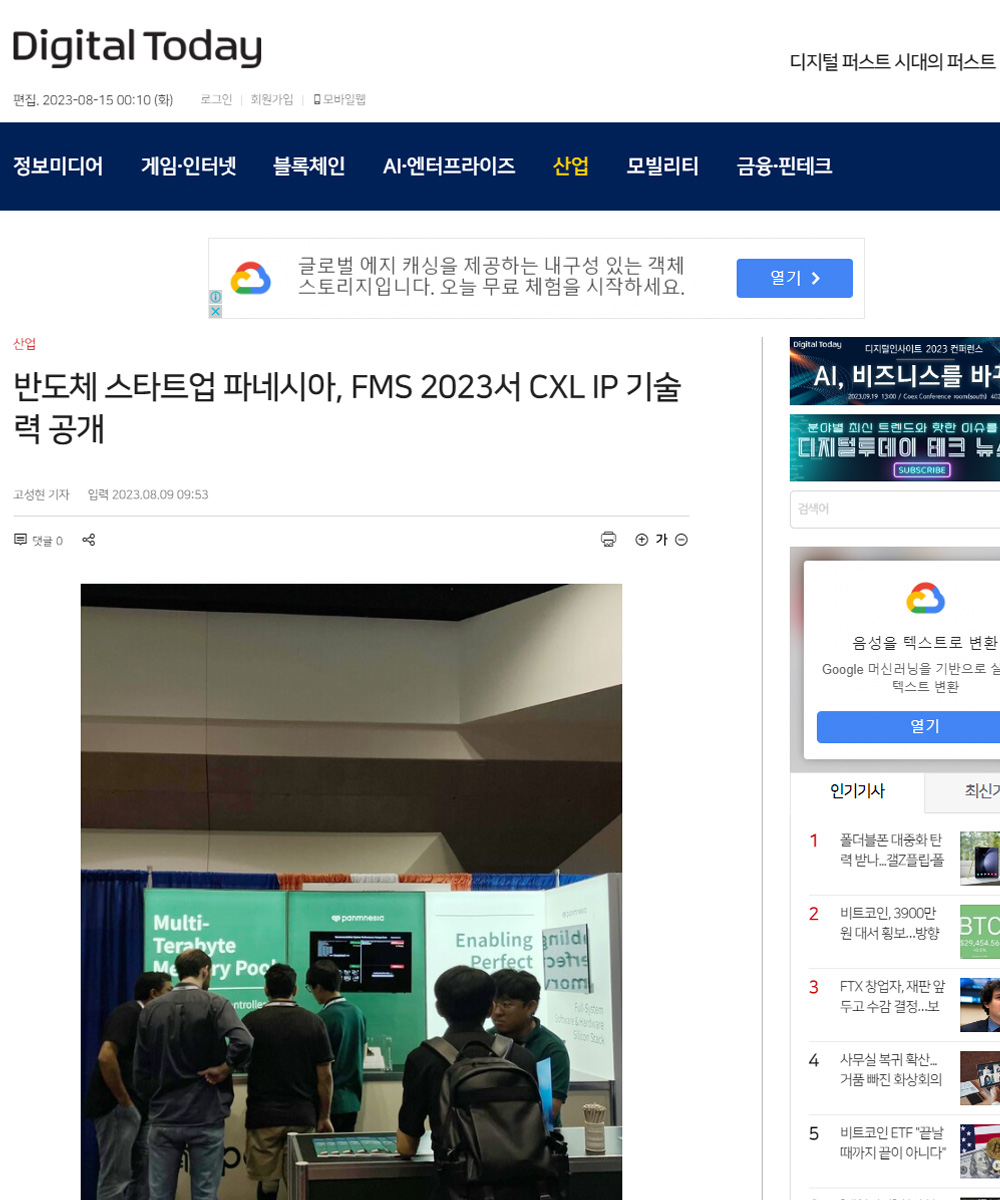Select the 산업 menu item

(571, 166)
